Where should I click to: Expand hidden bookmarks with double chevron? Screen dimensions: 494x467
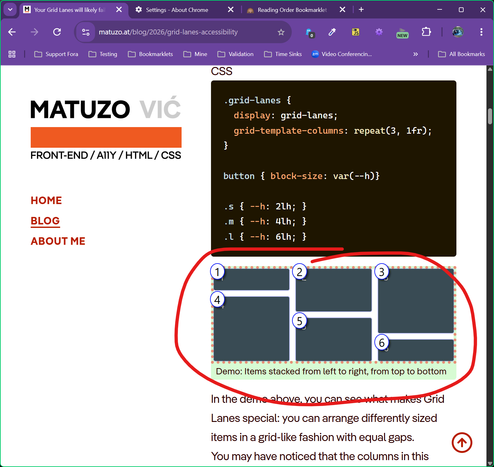click(415, 54)
